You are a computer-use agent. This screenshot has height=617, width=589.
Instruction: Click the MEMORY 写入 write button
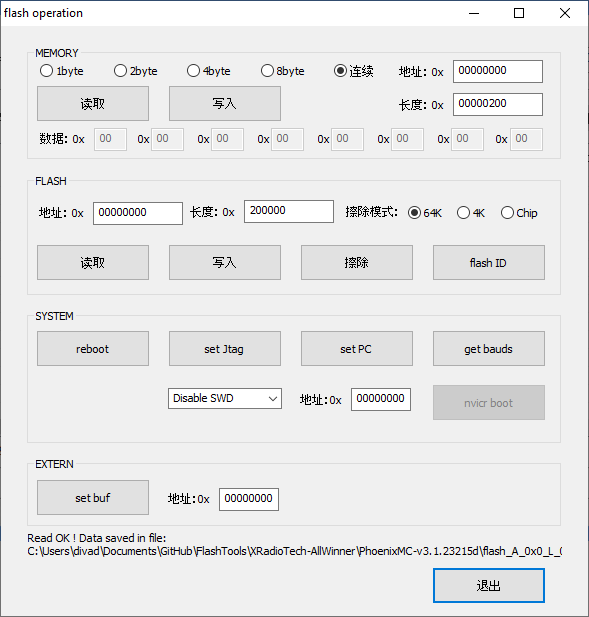pyautogui.click(x=225, y=103)
